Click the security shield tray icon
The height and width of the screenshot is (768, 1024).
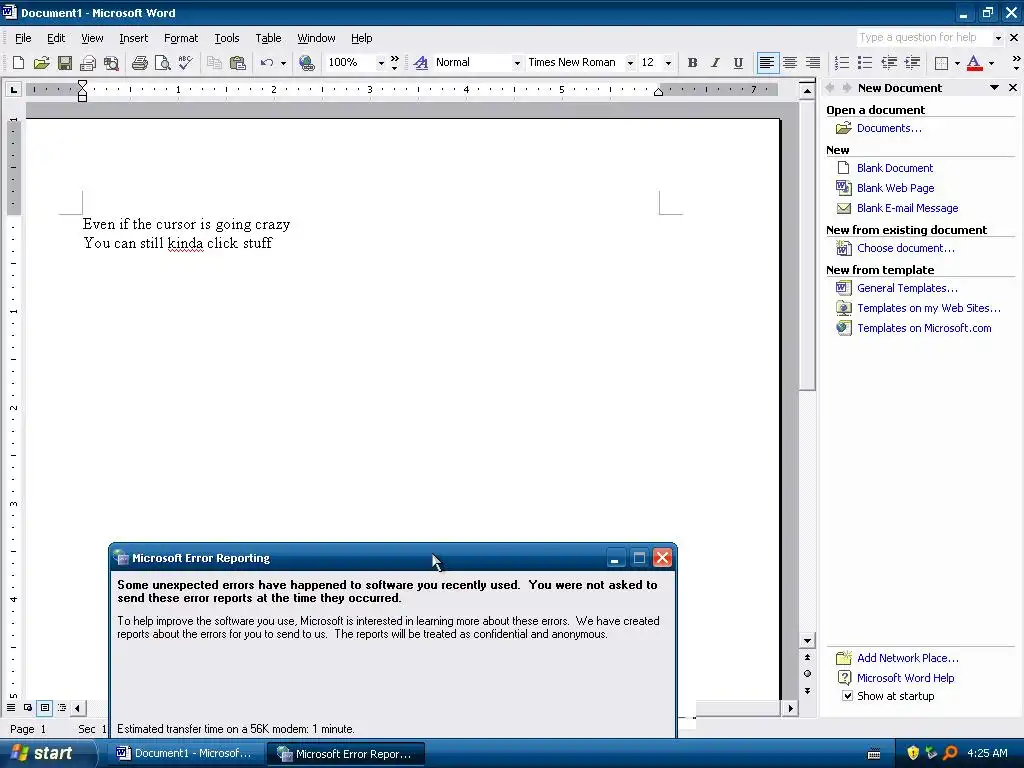coord(913,753)
